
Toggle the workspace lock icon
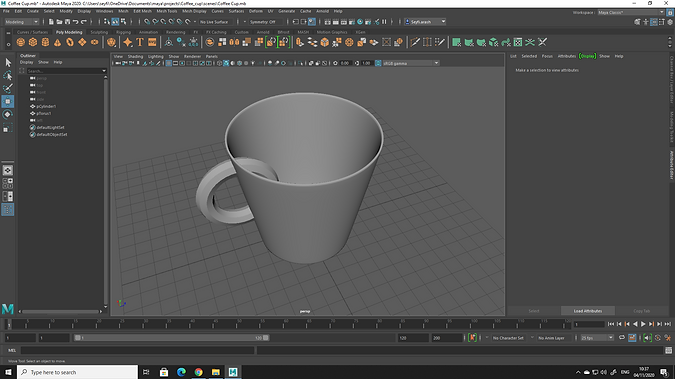coord(670,12)
